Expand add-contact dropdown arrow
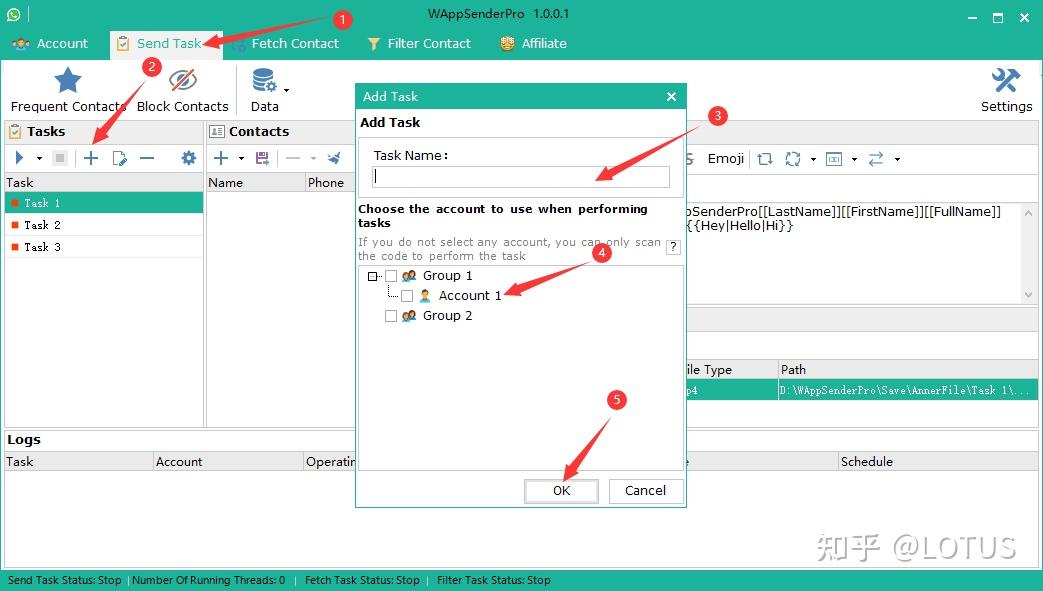1043x591 pixels. point(241,158)
